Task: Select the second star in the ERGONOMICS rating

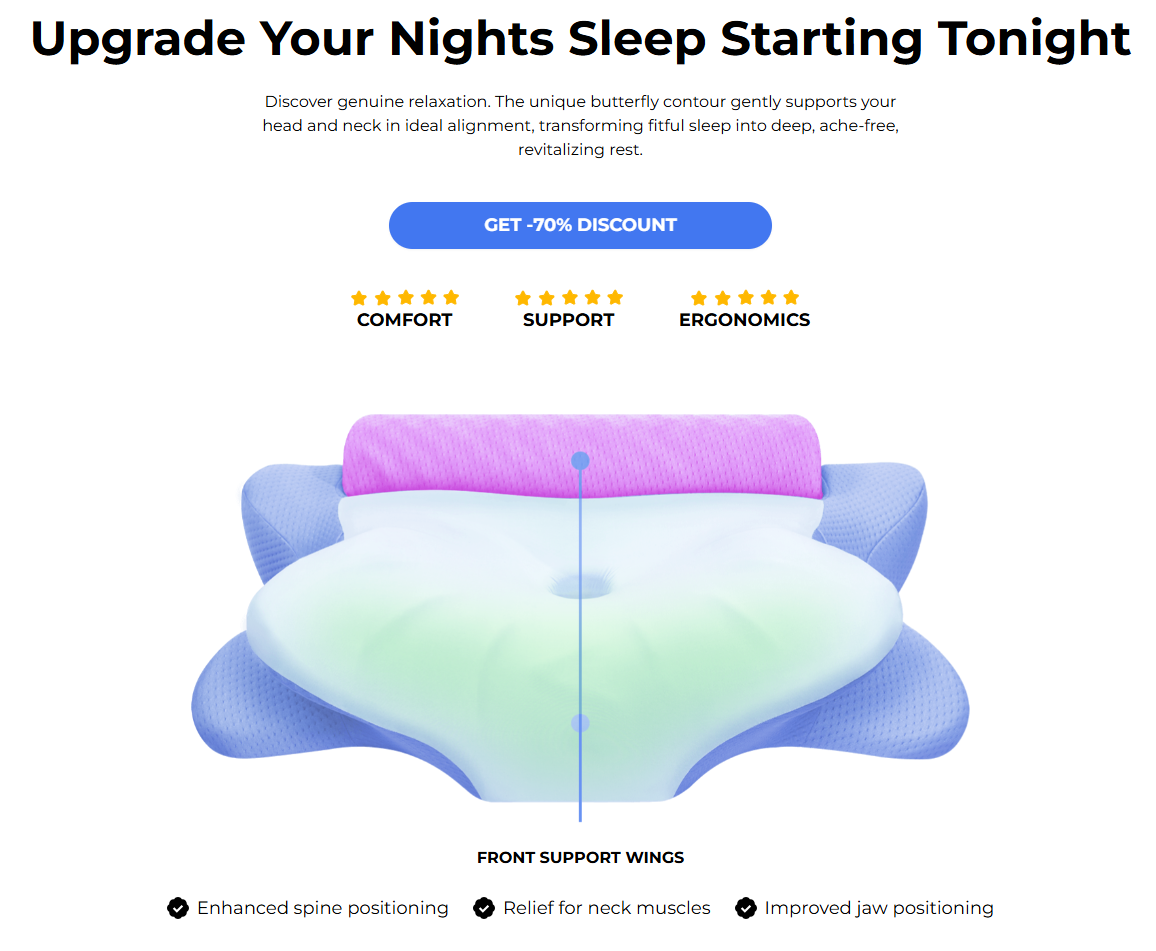Action: 721,296
